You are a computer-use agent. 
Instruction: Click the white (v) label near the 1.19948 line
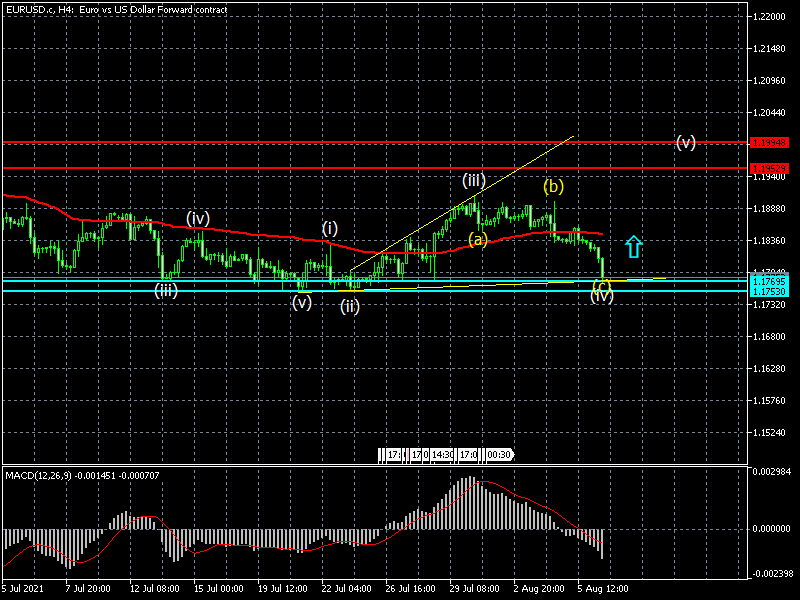click(685, 142)
